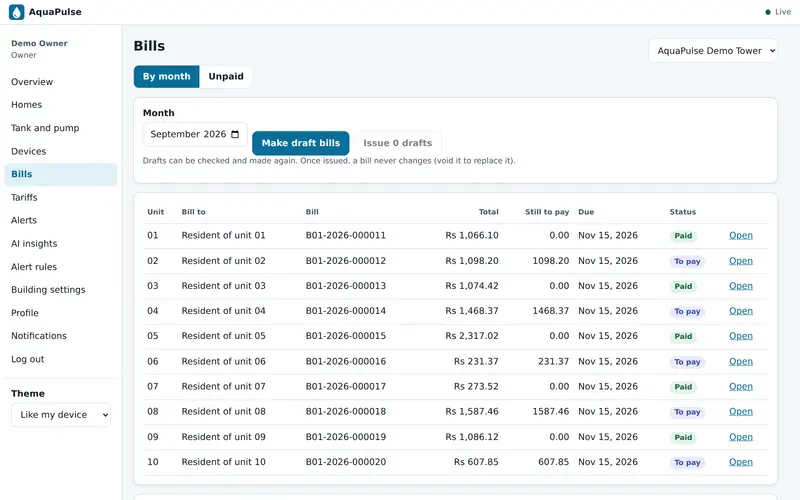This screenshot has height=500, width=800.
Task: Open the unit 04 bill link
Action: (x=740, y=311)
